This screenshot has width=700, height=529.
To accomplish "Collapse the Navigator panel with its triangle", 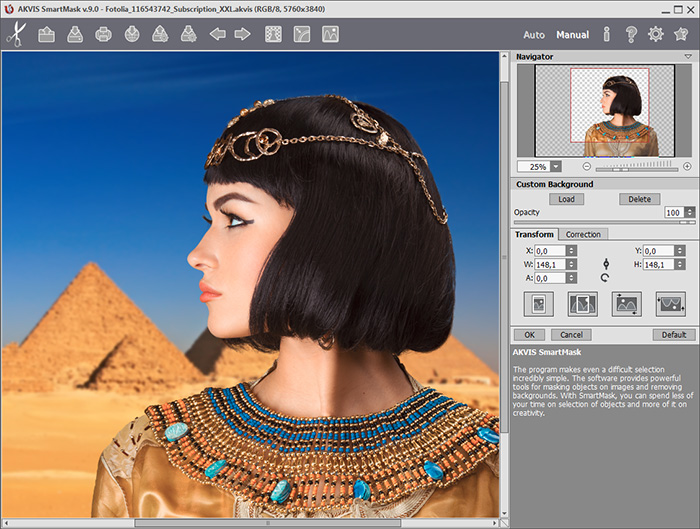I will [x=688, y=57].
